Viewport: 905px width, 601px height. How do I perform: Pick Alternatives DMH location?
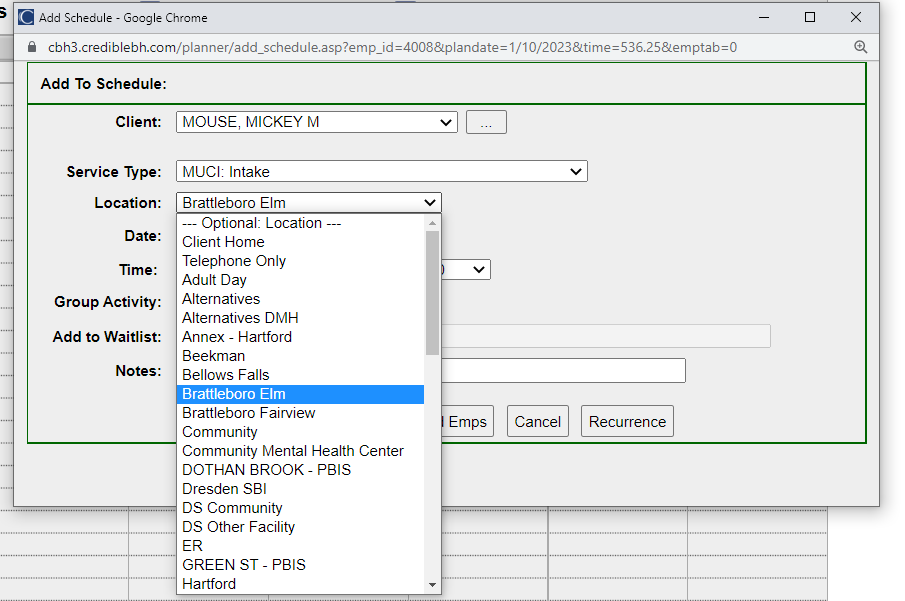pos(240,318)
